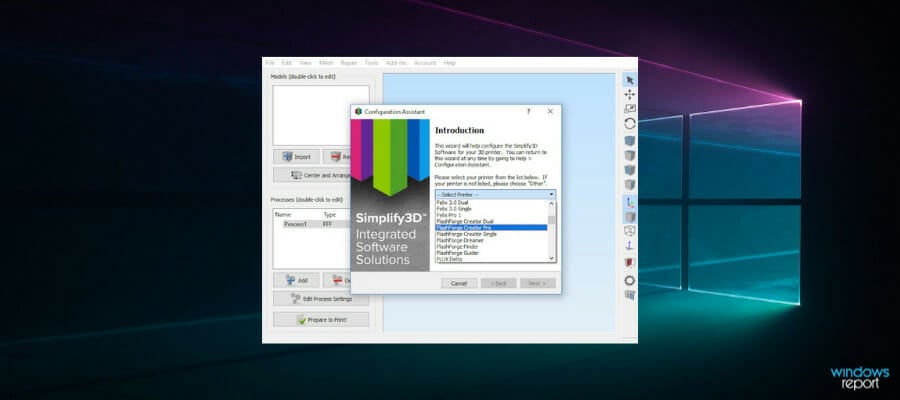Image resolution: width=900 pixels, height=400 pixels.
Task: Activate the rotate view tool
Action: click(x=630, y=123)
